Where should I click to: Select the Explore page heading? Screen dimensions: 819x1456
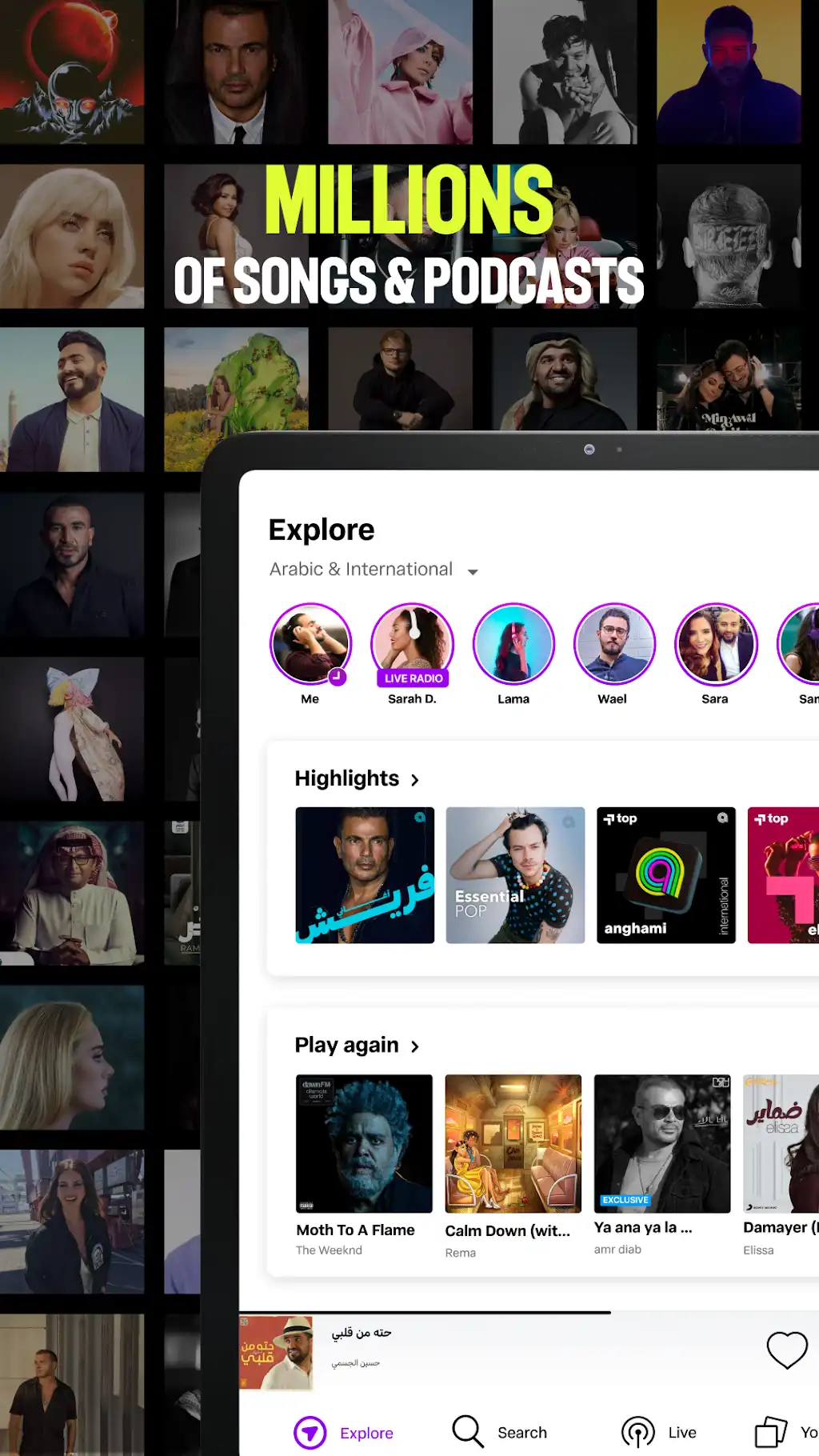(322, 530)
